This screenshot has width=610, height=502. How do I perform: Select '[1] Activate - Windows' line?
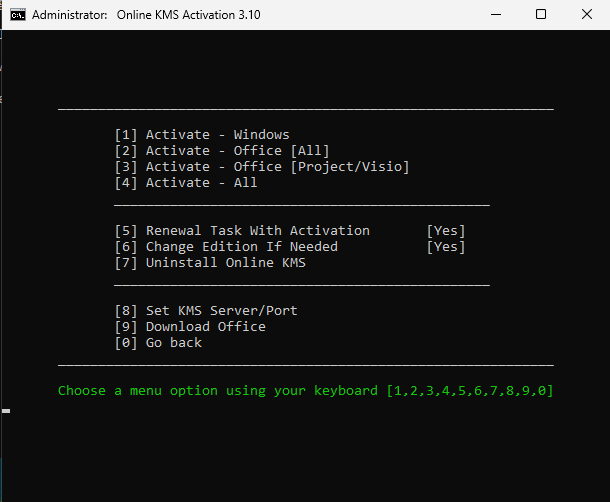click(x=202, y=135)
